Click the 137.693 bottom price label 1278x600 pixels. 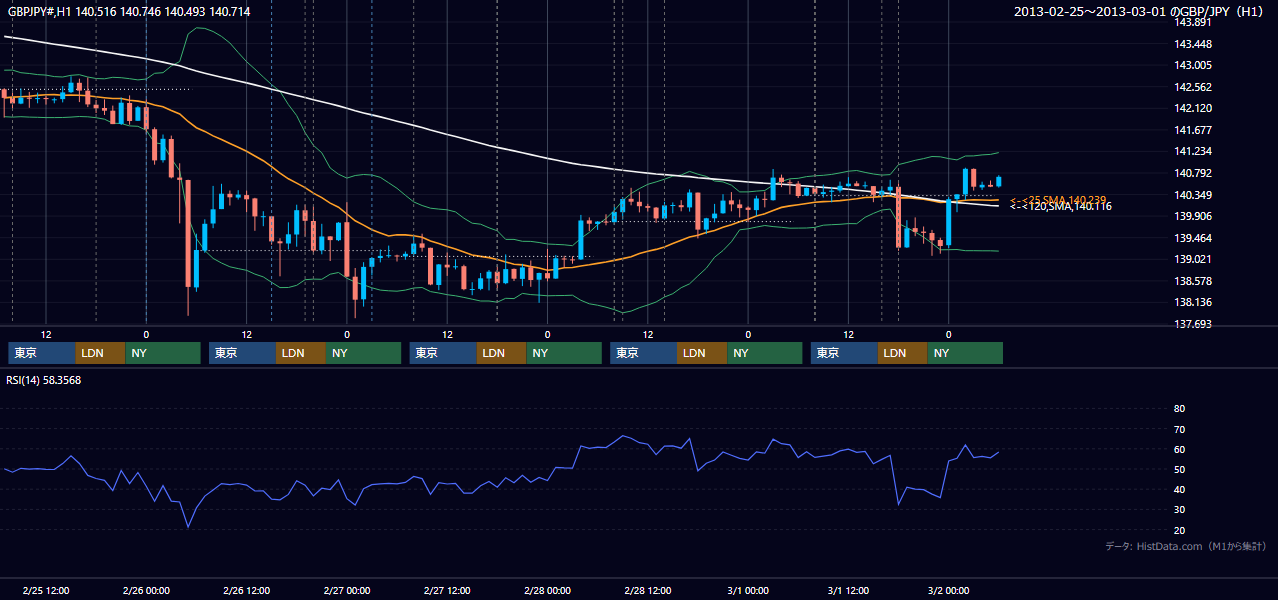[1193, 324]
